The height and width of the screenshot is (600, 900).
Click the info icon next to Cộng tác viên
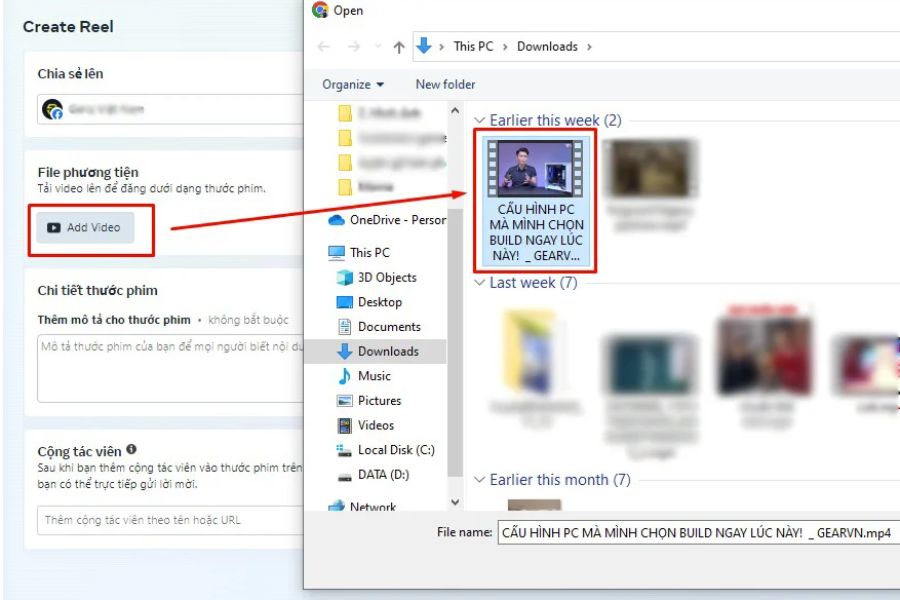click(x=131, y=449)
